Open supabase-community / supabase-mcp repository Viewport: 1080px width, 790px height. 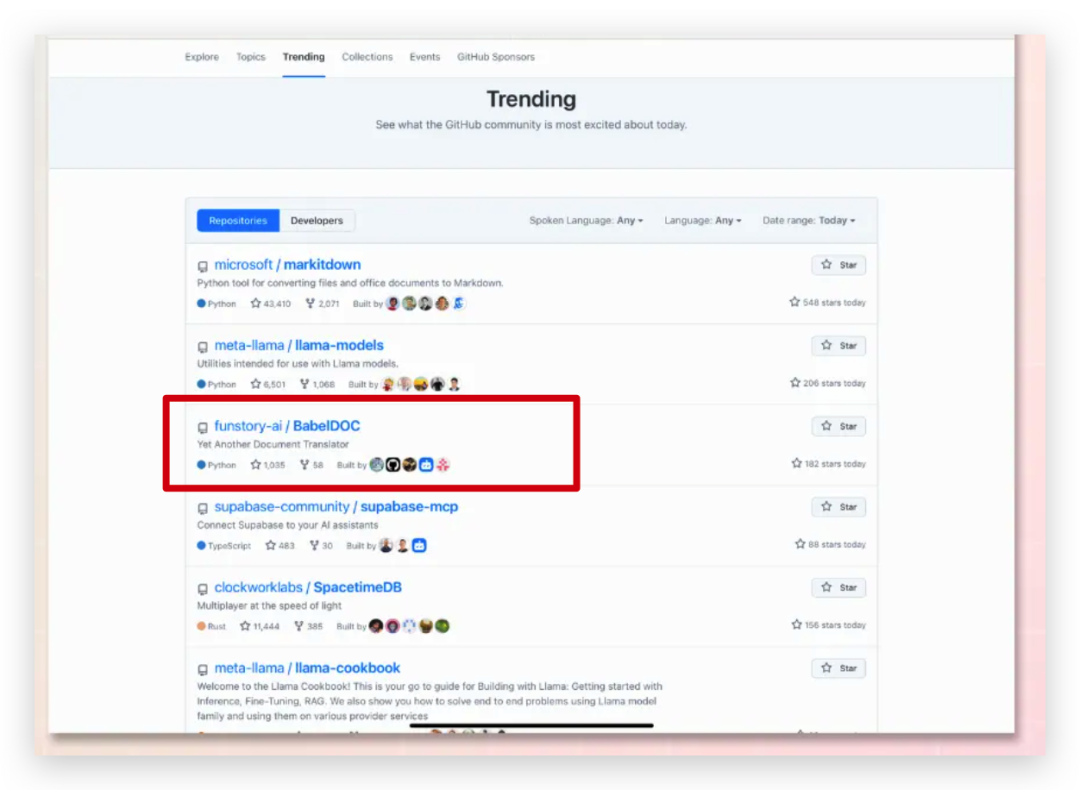[x=336, y=506]
